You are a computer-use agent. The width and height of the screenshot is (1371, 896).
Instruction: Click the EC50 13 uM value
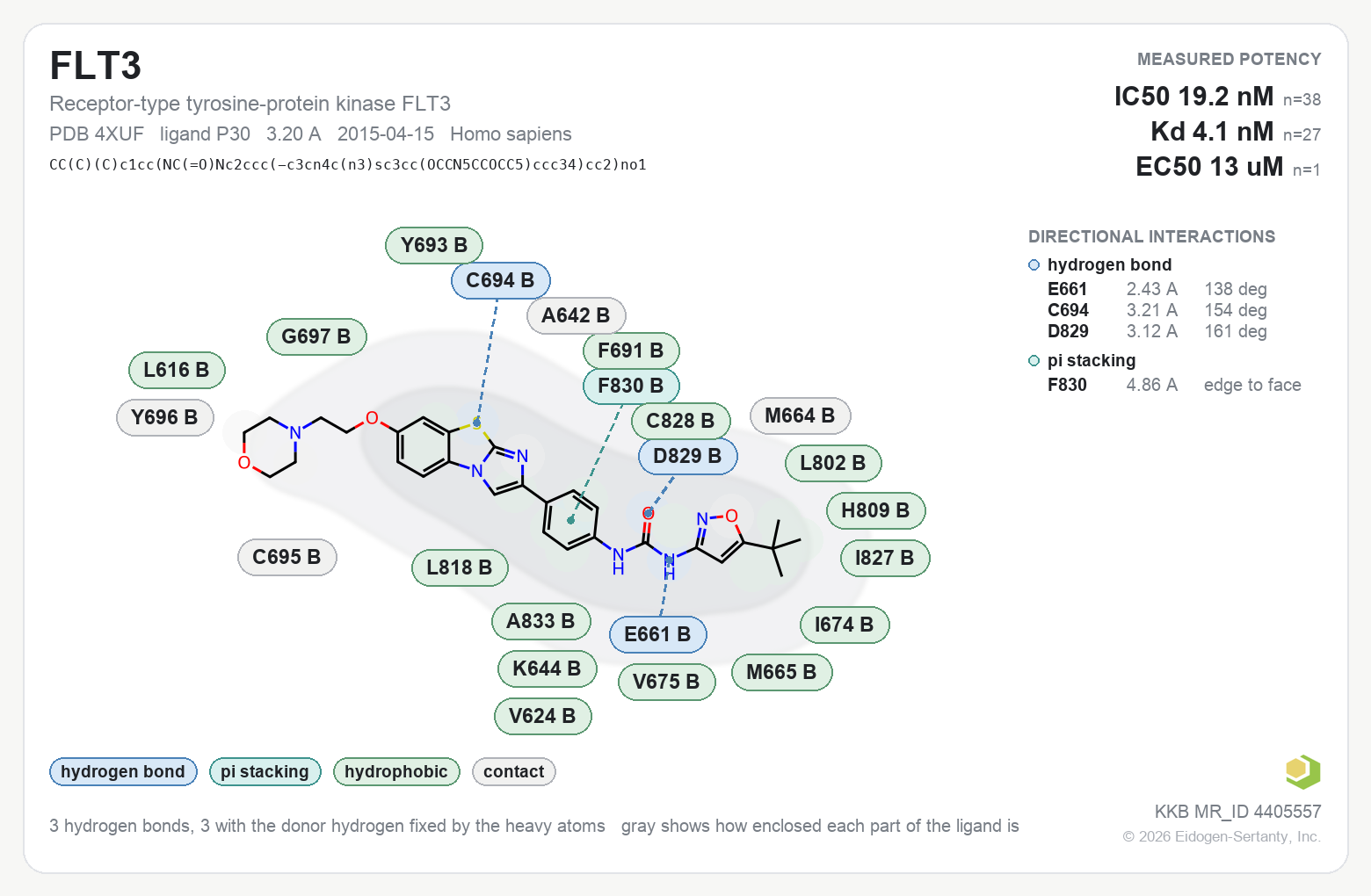1209,166
